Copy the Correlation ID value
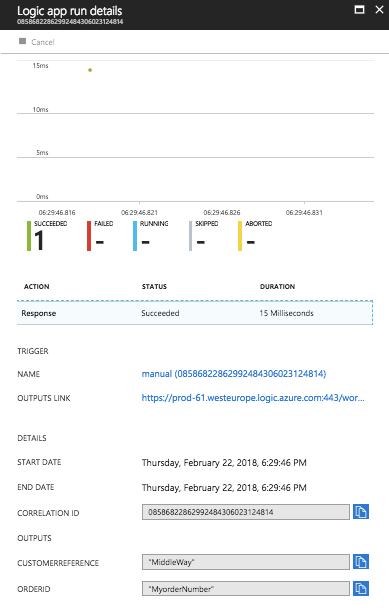This screenshot has width=389, height=612. tap(361, 512)
